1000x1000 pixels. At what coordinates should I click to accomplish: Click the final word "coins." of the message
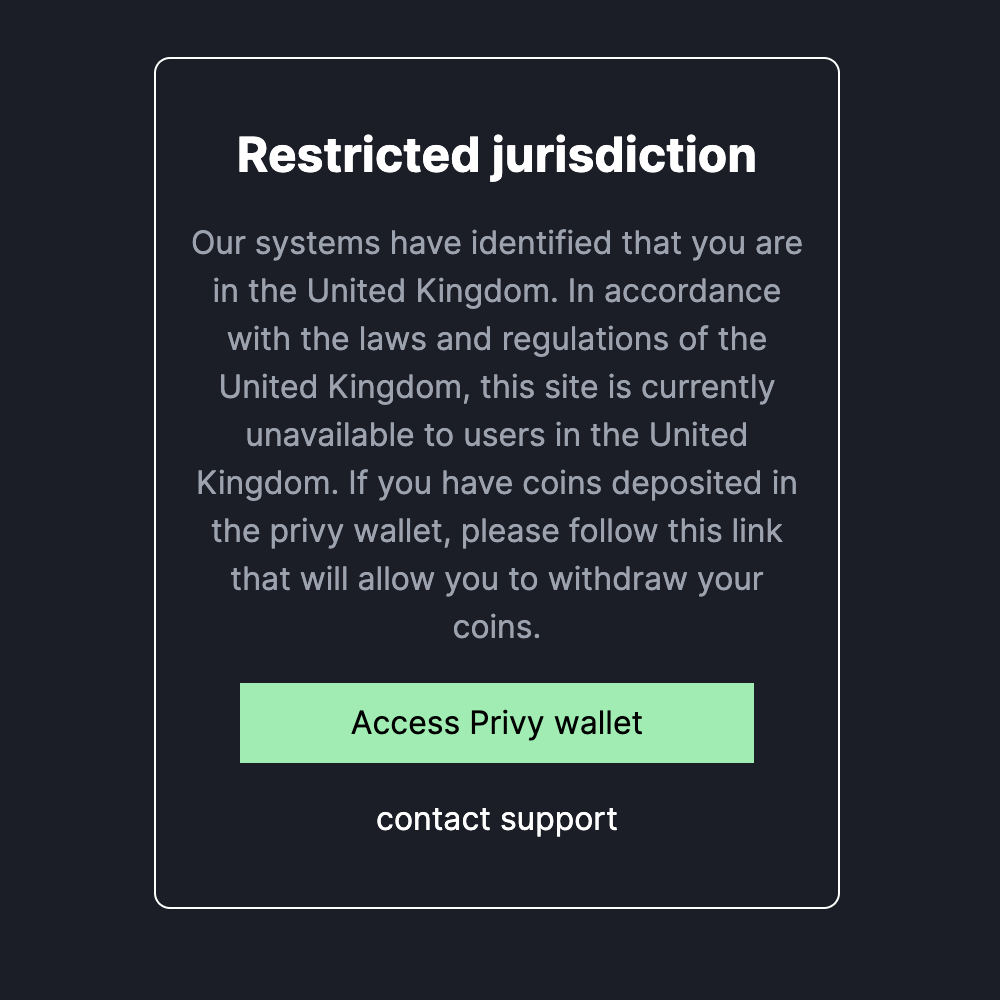[x=497, y=628]
